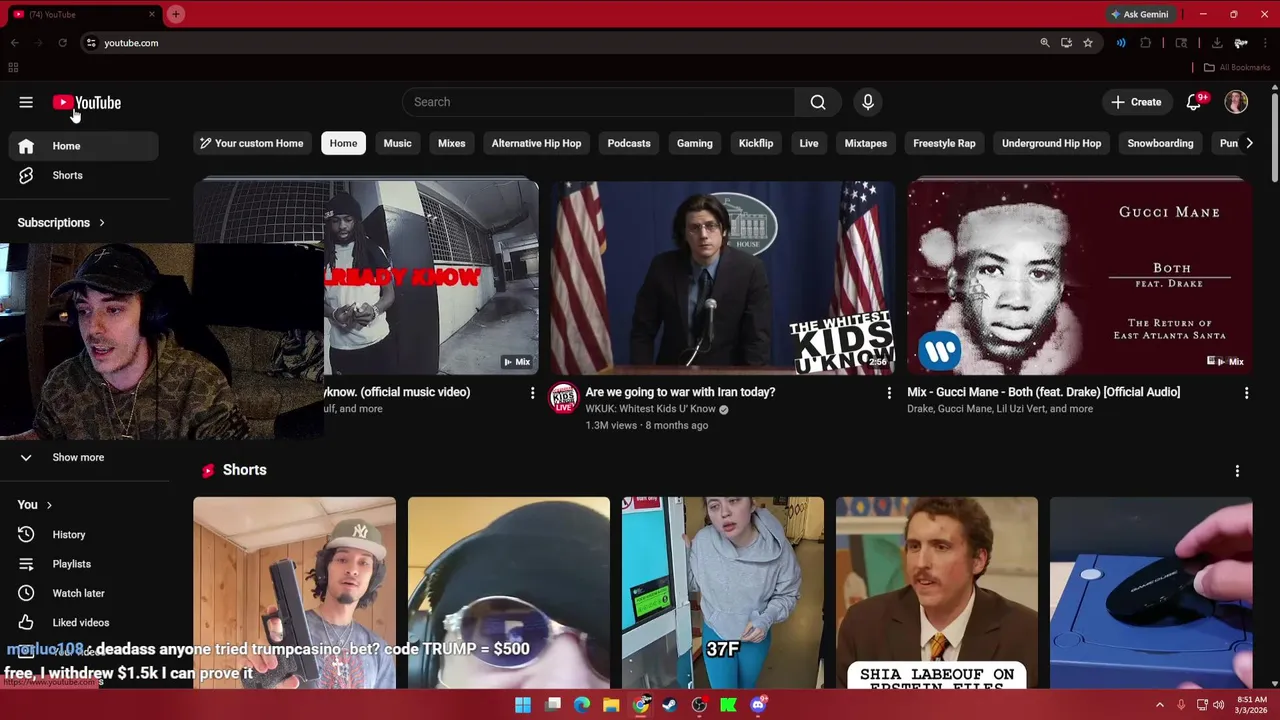
Task: Click Your custom Home button
Action: pyautogui.click(x=251, y=143)
